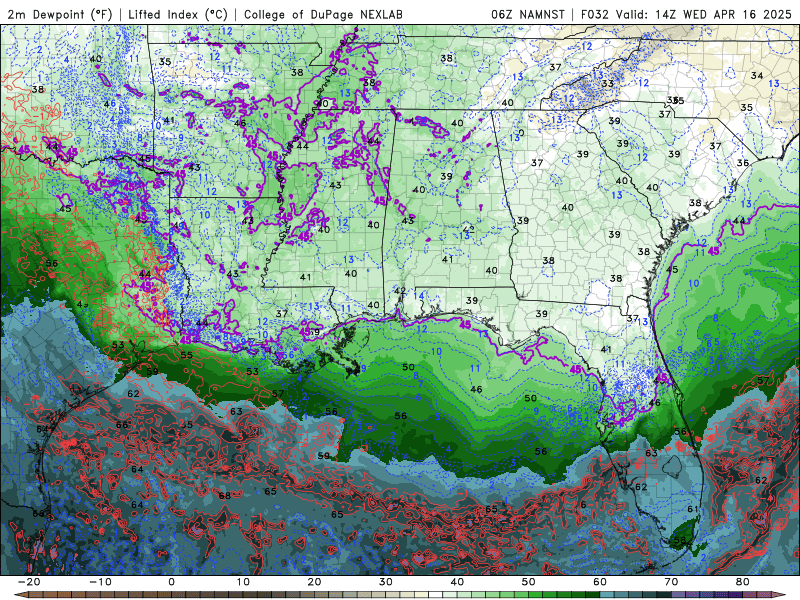Viewport: 800px width, 600px height.
Task: Click the "F032" forecast hour text
Action: pyautogui.click(x=595, y=15)
